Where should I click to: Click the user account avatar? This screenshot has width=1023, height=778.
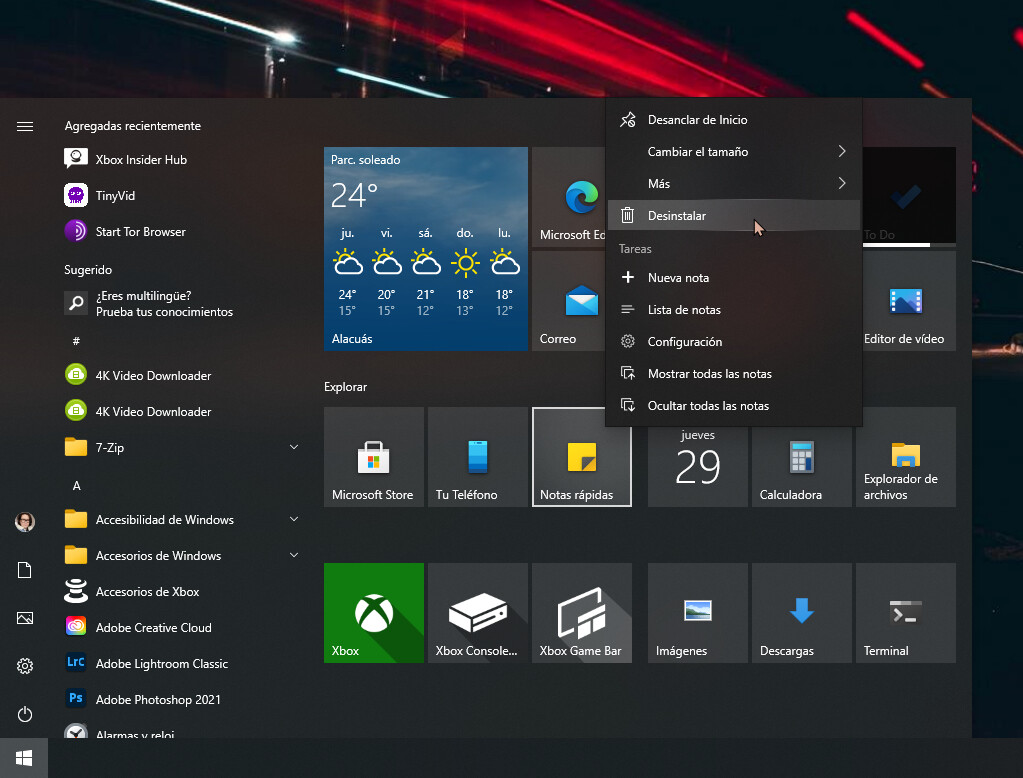point(25,521)
